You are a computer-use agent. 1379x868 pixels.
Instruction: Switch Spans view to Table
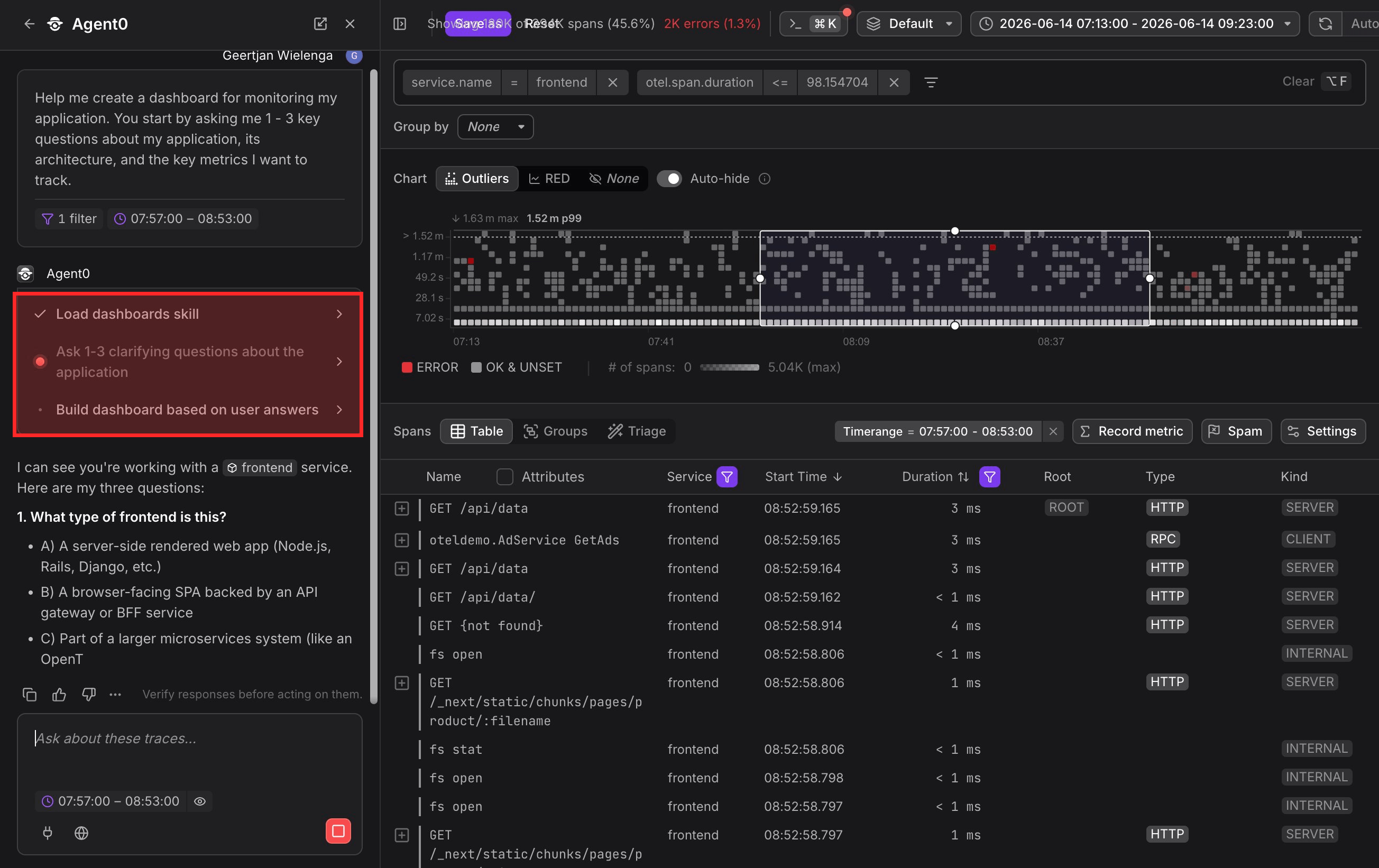476,431
